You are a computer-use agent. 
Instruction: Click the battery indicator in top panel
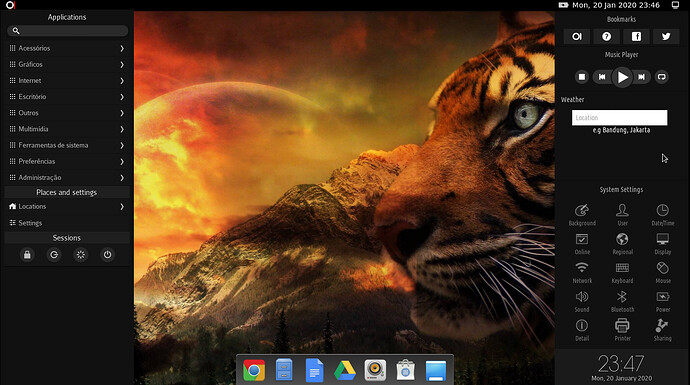(563, 5)
